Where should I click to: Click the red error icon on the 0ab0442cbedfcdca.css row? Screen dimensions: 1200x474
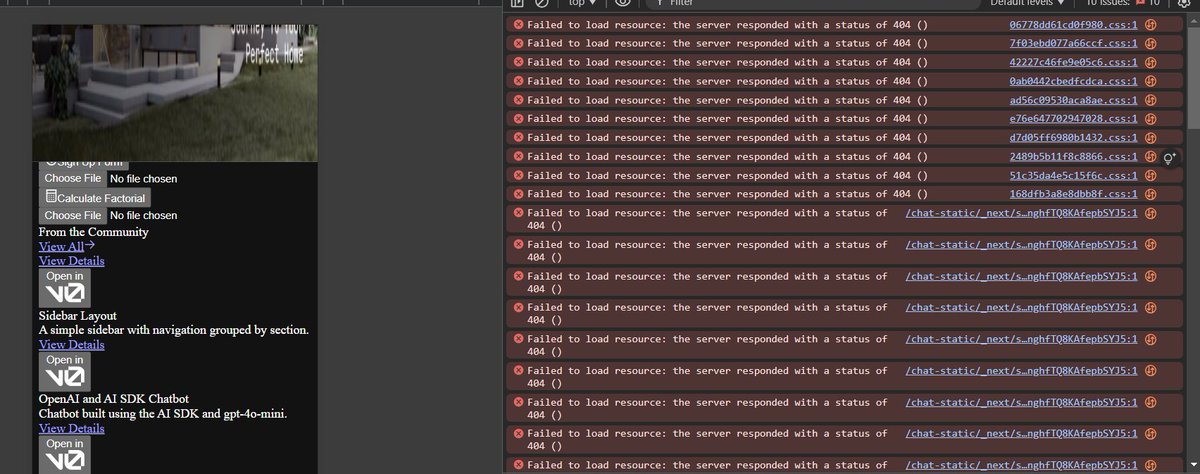(x=518, y=81)
